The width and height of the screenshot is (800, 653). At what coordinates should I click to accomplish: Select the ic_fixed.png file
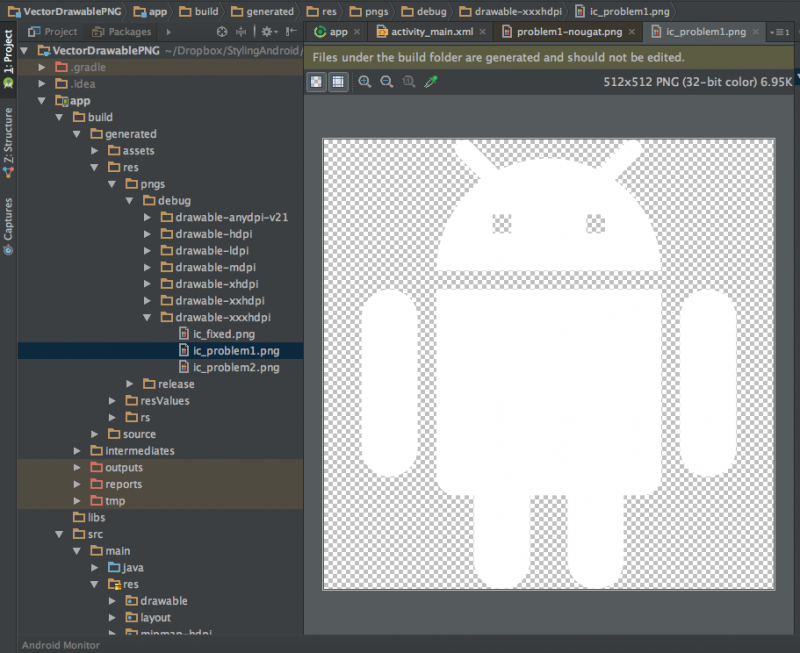point(217,334)
